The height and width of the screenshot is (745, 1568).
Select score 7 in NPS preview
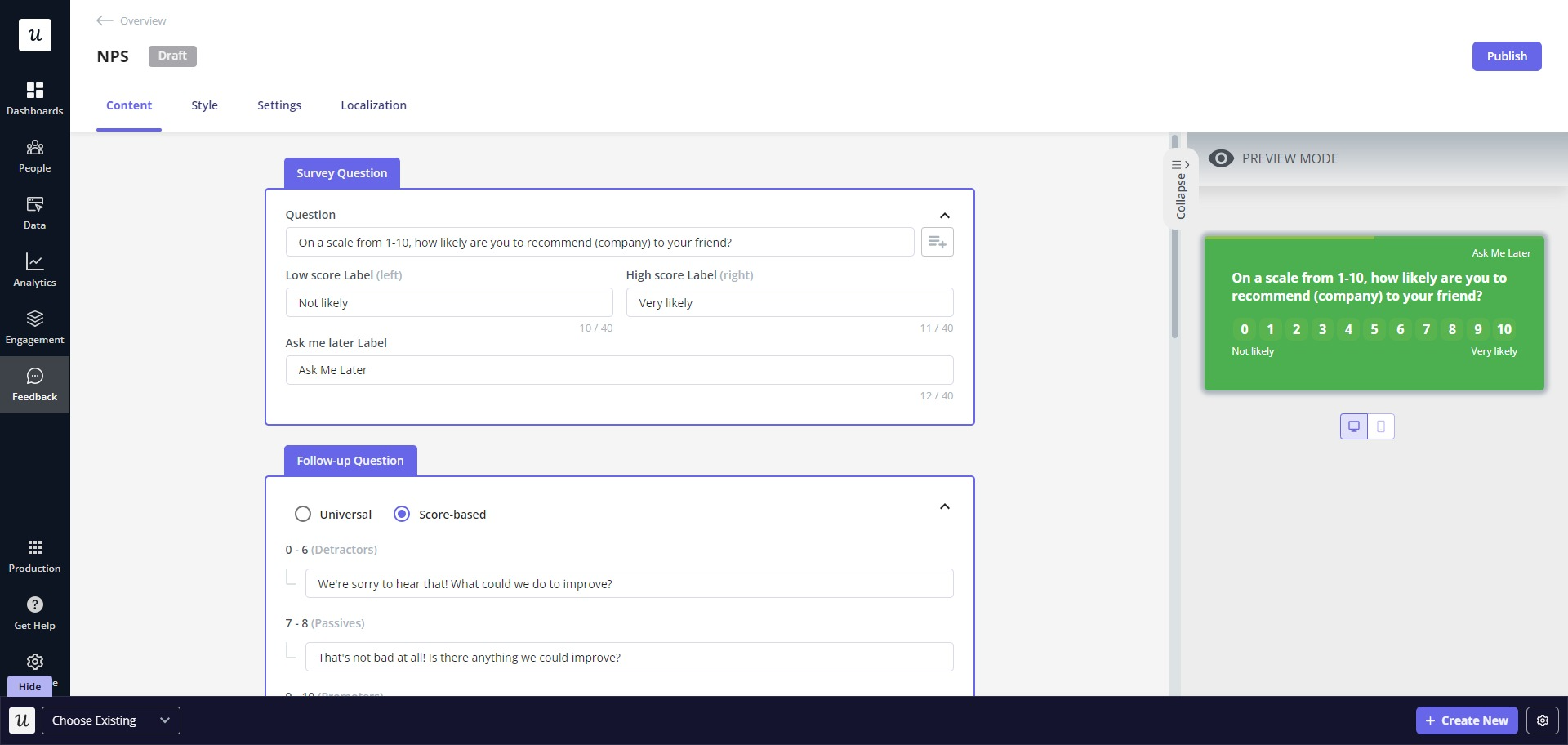pos(1426,329)
